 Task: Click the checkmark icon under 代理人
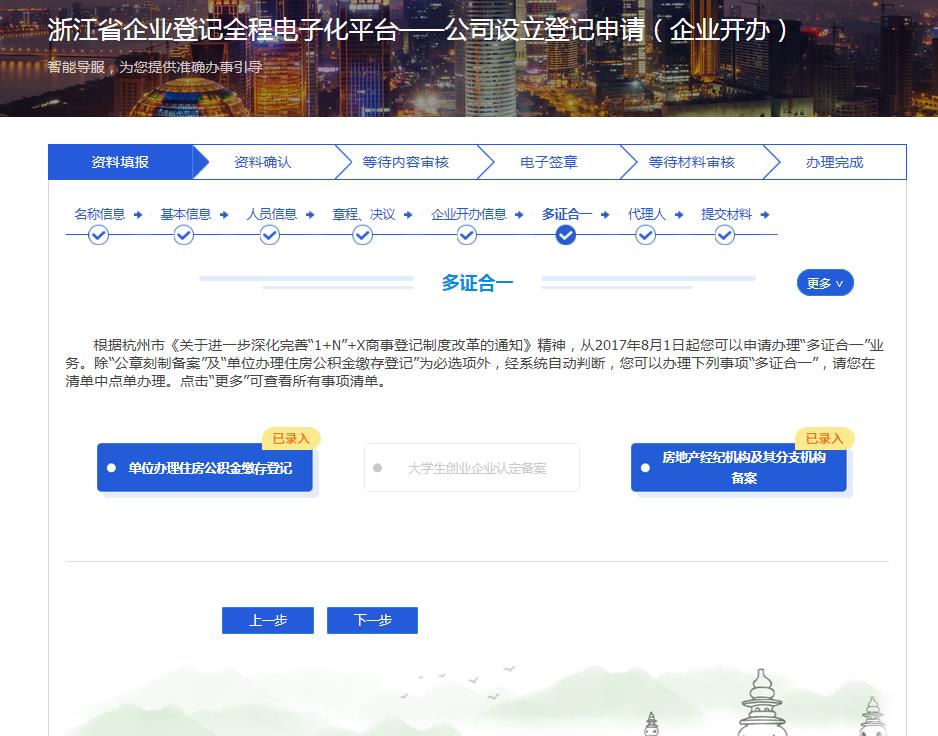(x=645, y=235)
